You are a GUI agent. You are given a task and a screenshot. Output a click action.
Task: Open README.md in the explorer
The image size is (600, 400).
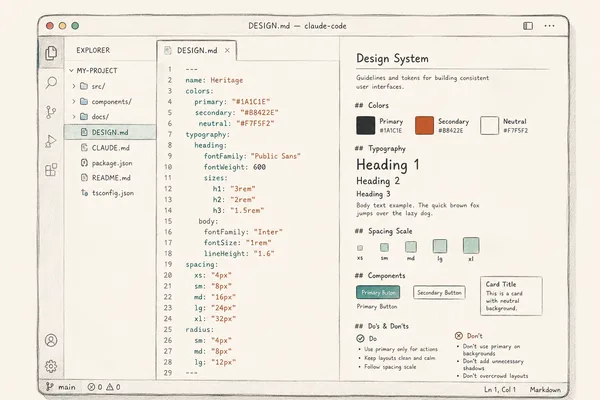[x=110, y=178]
